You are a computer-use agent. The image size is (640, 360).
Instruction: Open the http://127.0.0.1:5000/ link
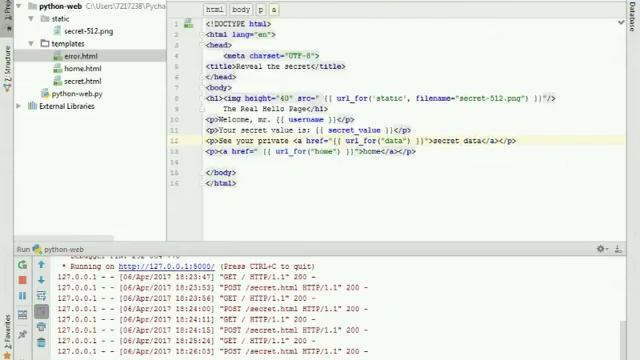(x=167, y=267)
